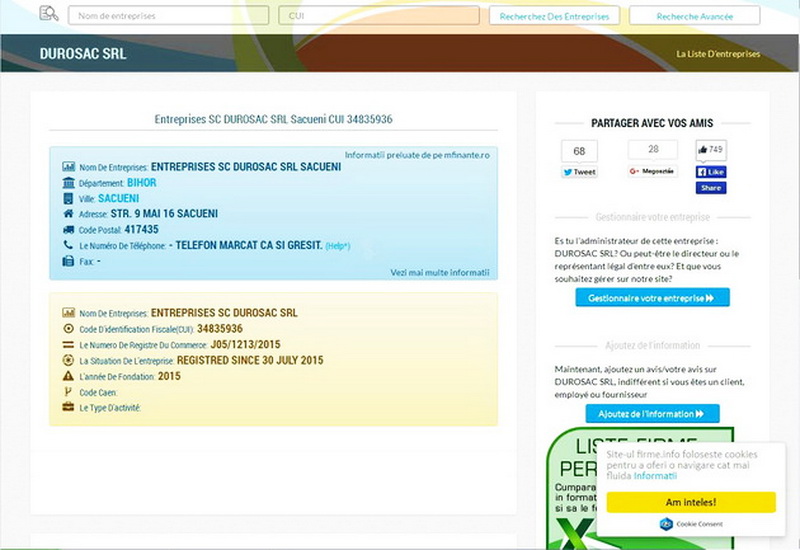Click the Facebook Like button
Viewport: 800px width, 550px height.
coord(711,172)
